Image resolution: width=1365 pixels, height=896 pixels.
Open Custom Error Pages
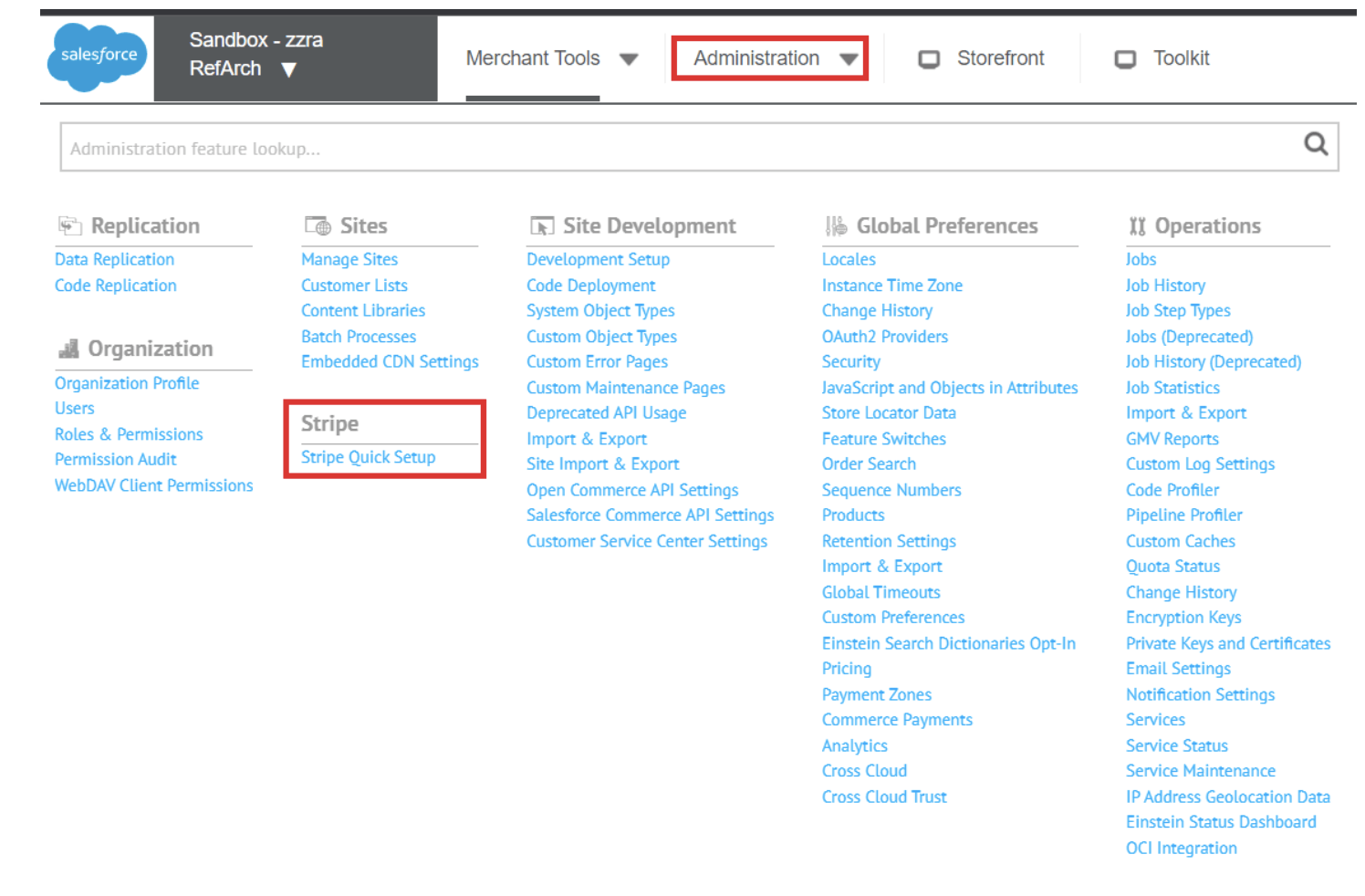[x=597, y=361]
